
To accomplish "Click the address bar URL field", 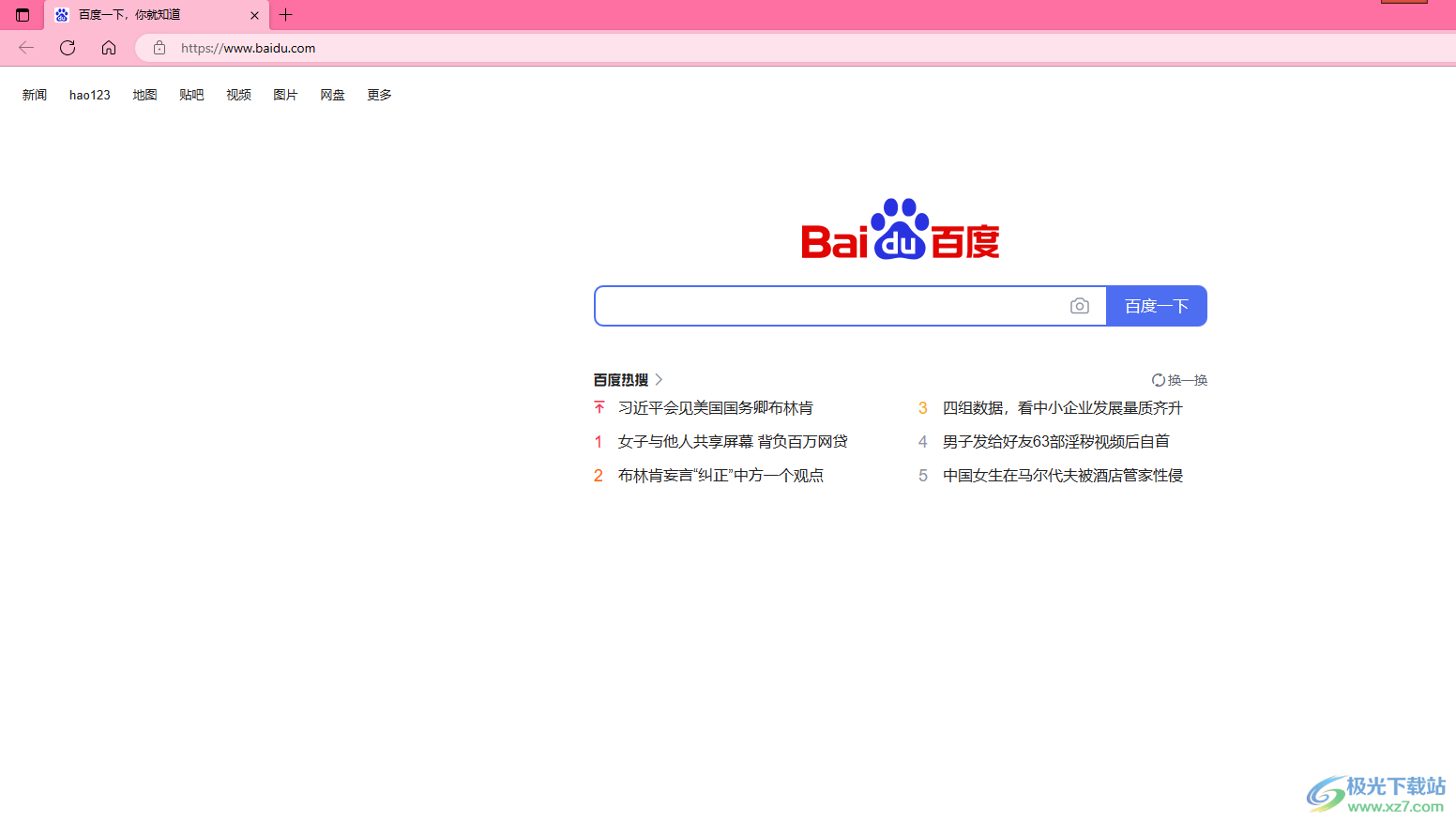I will tap(797, 48).
